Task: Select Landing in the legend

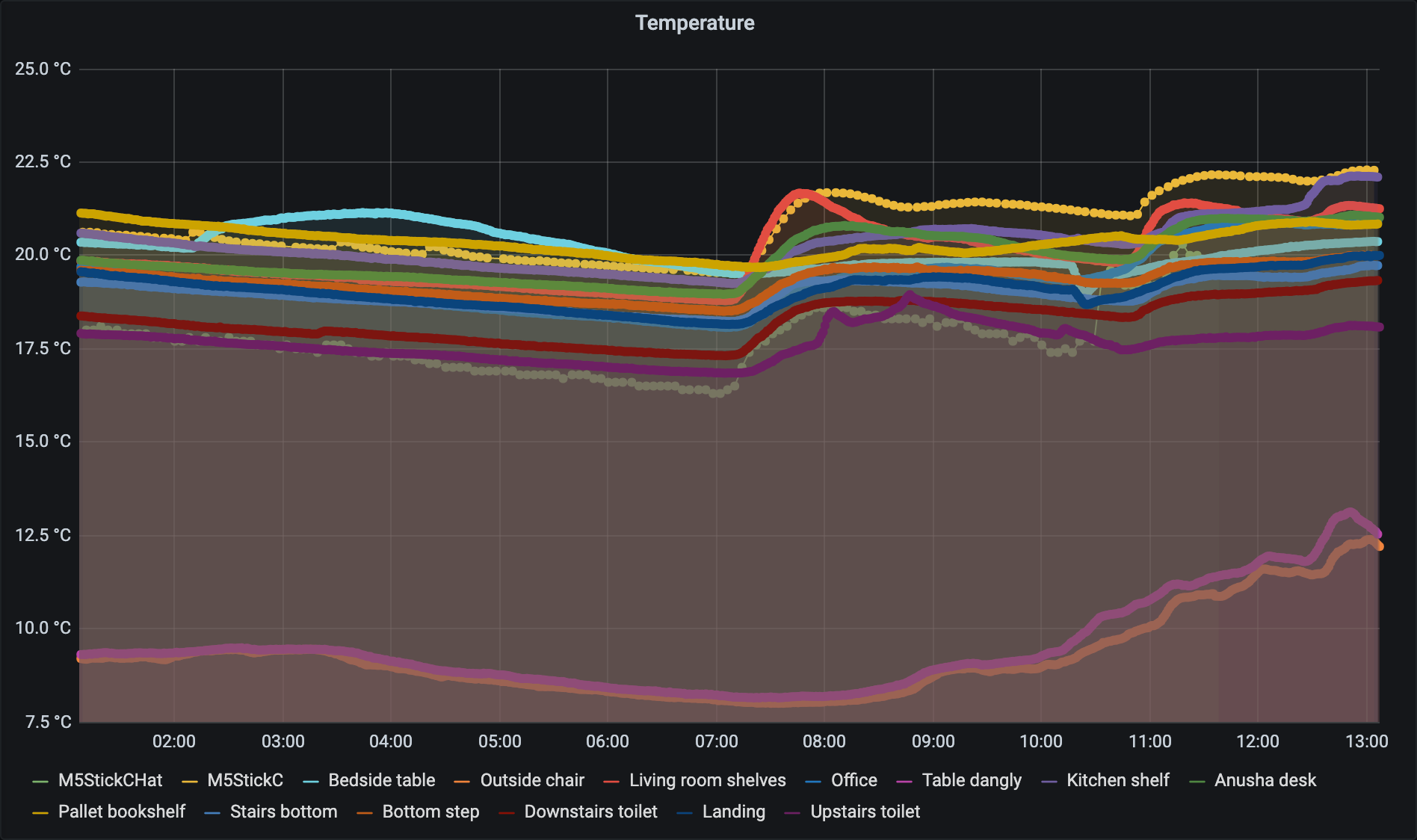Action: point(733,812)
